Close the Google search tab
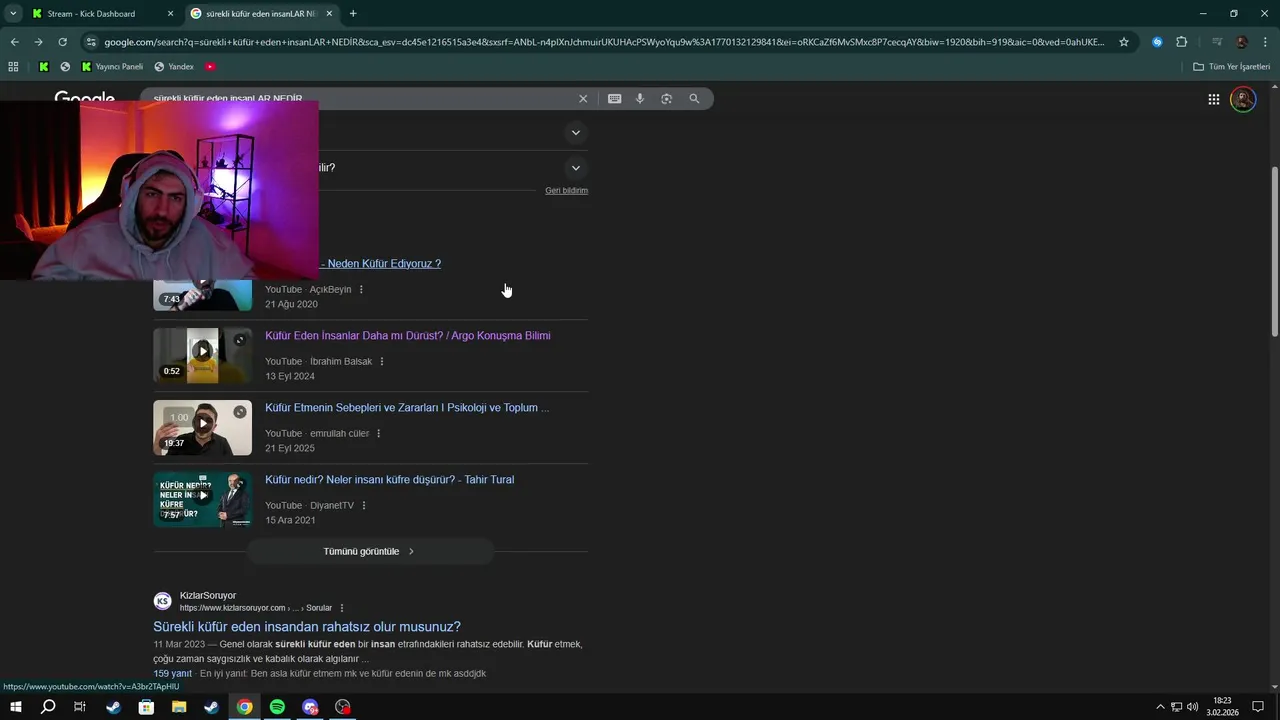 329,14
